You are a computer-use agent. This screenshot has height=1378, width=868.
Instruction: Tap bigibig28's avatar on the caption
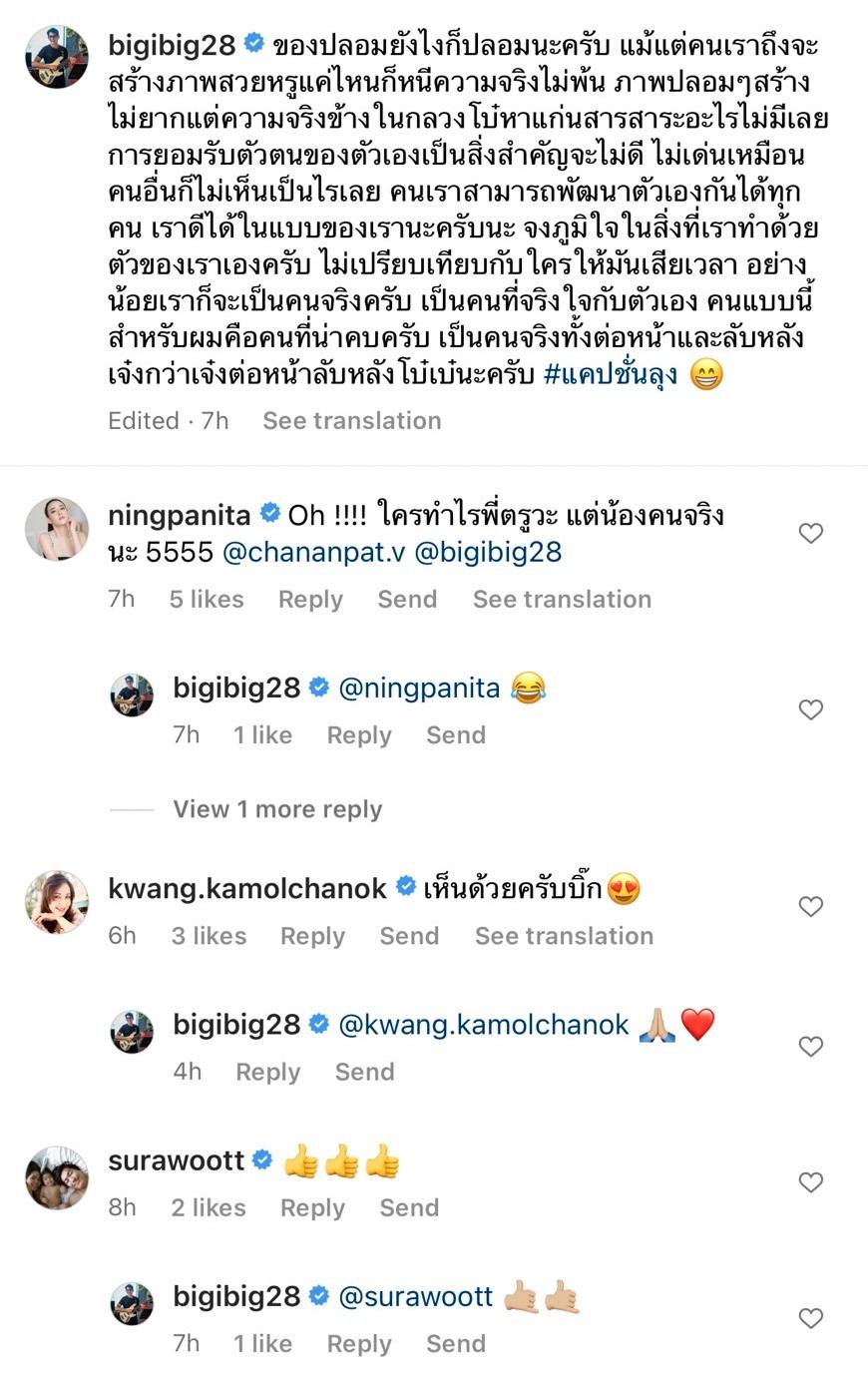coord(57,59)
